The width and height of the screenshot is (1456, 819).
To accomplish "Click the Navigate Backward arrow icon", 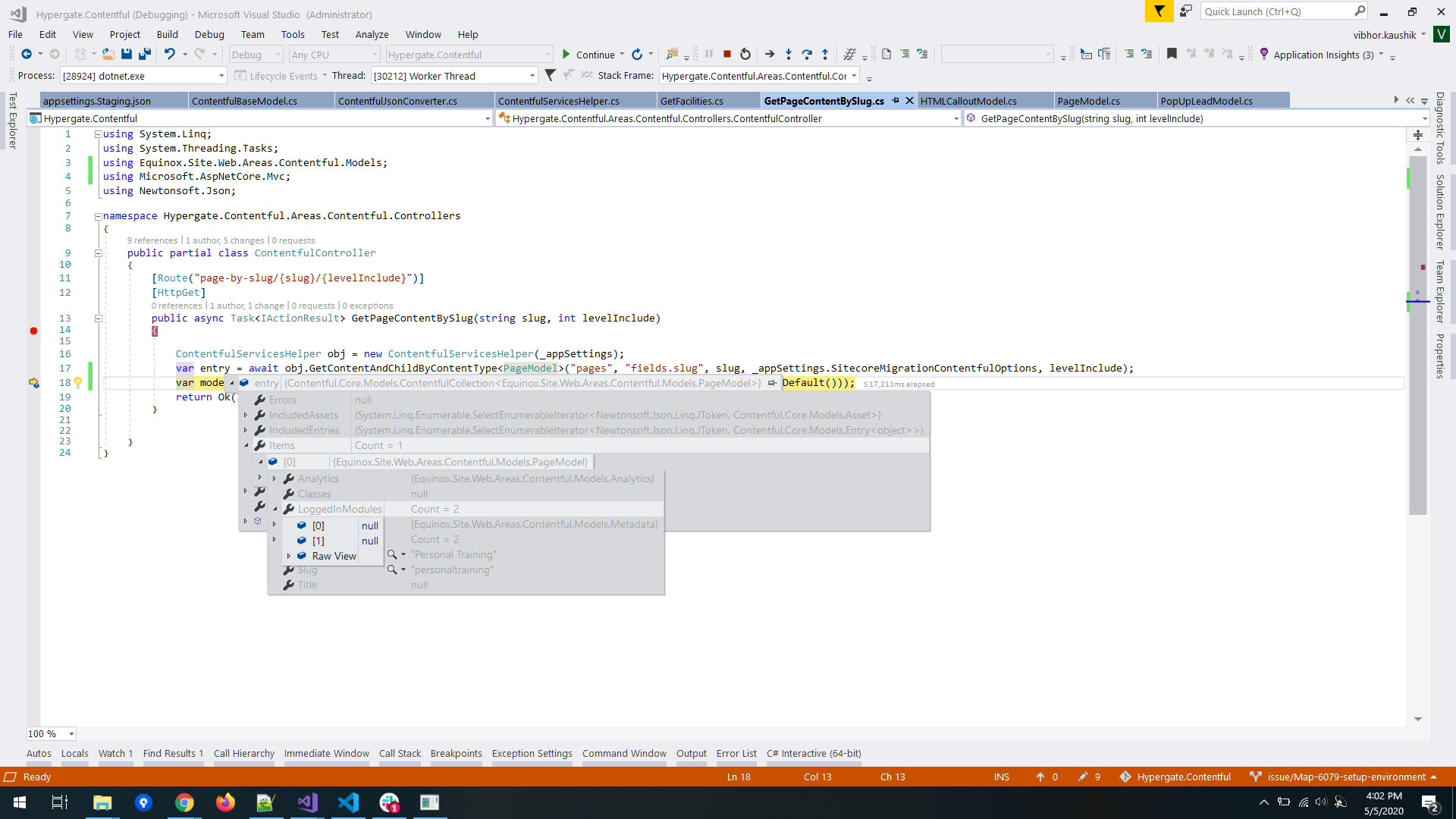I will (x=25, y=54).
